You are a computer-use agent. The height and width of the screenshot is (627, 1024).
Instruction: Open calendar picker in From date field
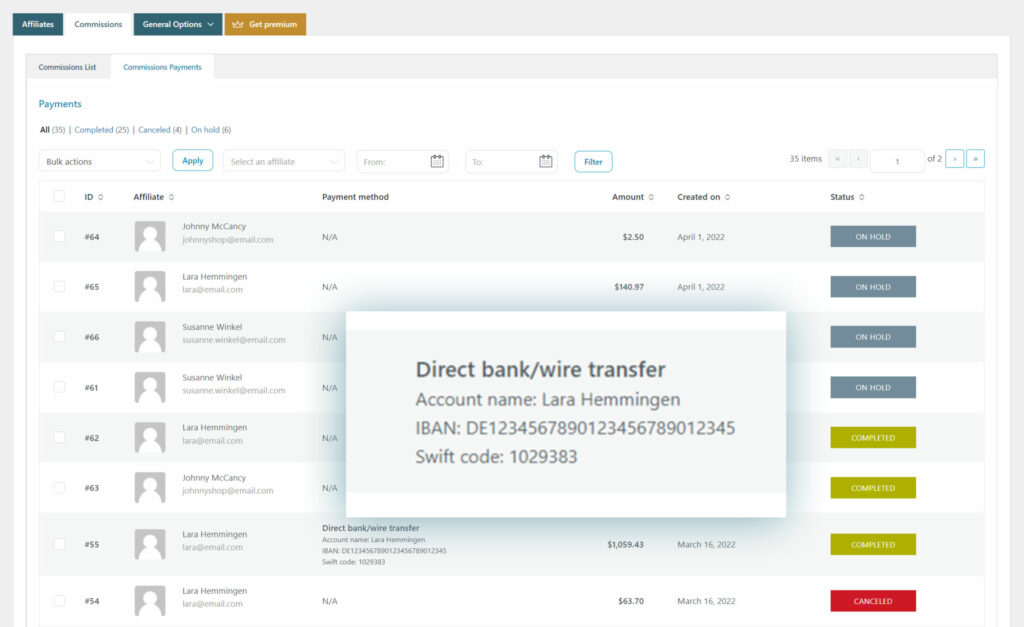click(x=437, y=161)
